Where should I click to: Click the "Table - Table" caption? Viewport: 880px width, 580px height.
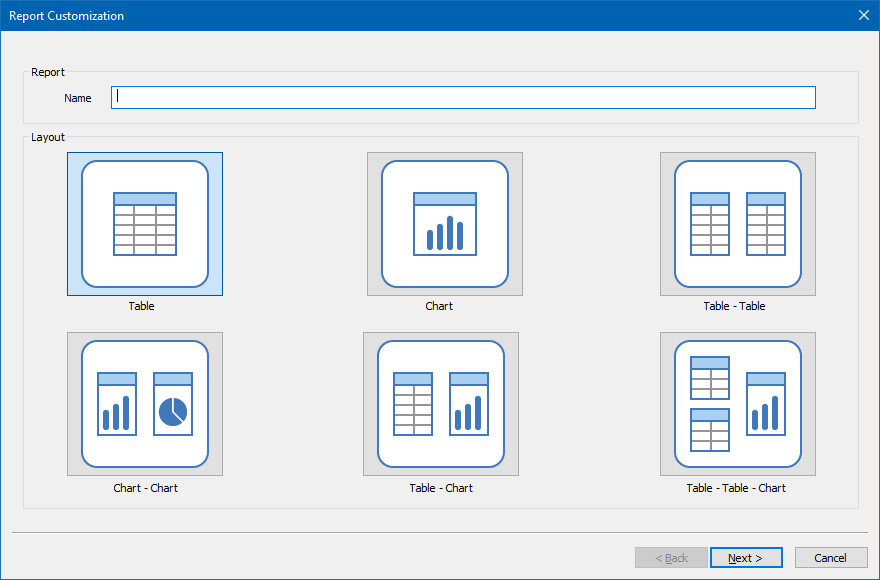click(734, 306)
